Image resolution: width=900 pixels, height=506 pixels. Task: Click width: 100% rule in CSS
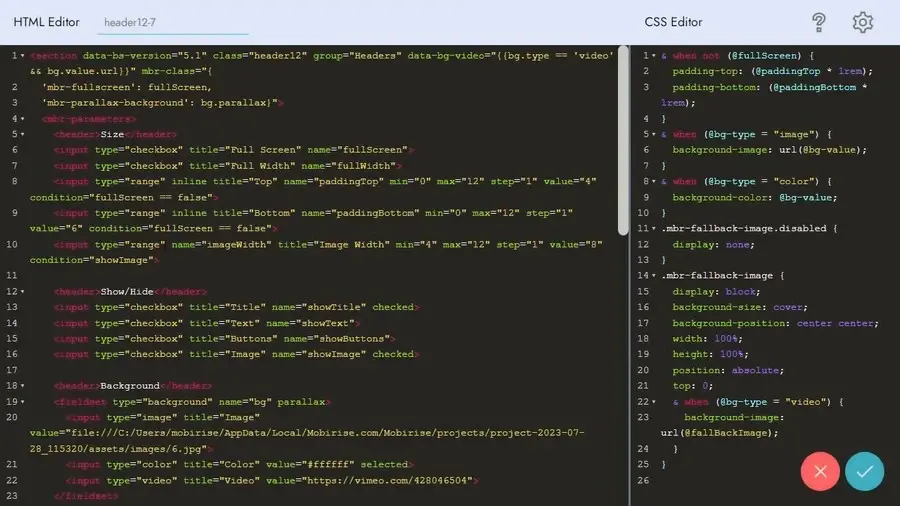pyautogui.click(x=708, y=338)
